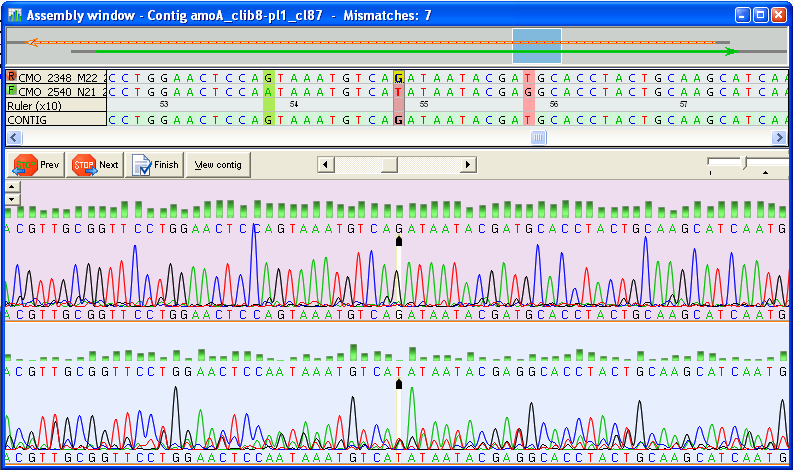Select the CMO 2348 M22 read row label
The height and width of the screenshot is (470, 793).
56,77
